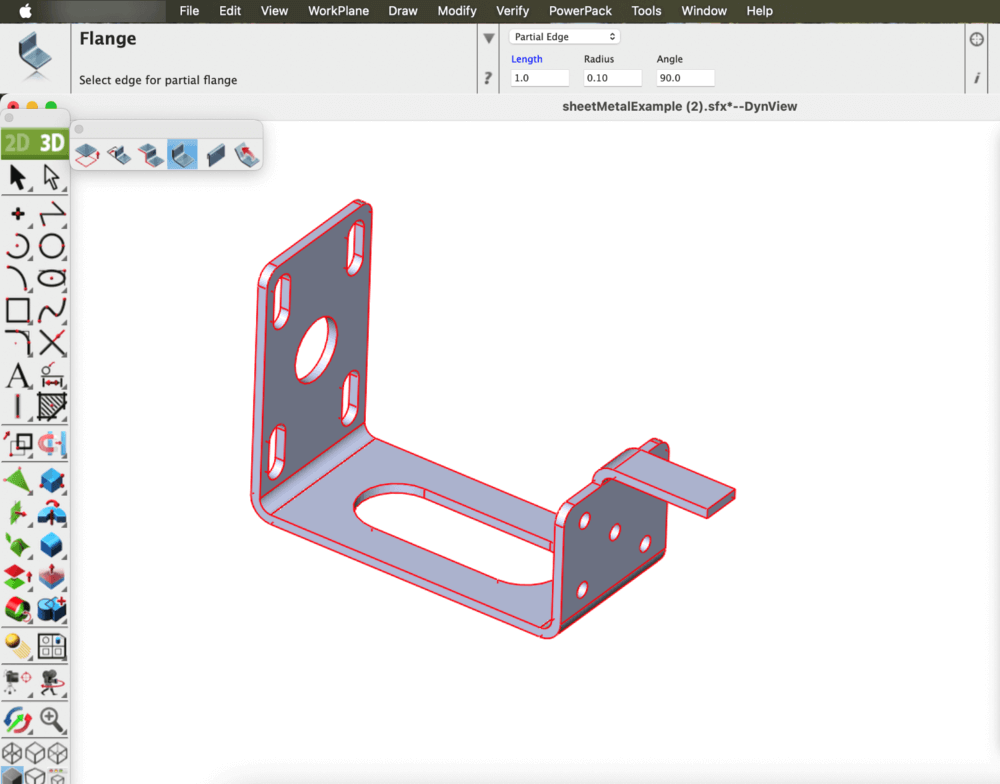
Task: Open the WorkPlane menu
Action: coord(338,11)
